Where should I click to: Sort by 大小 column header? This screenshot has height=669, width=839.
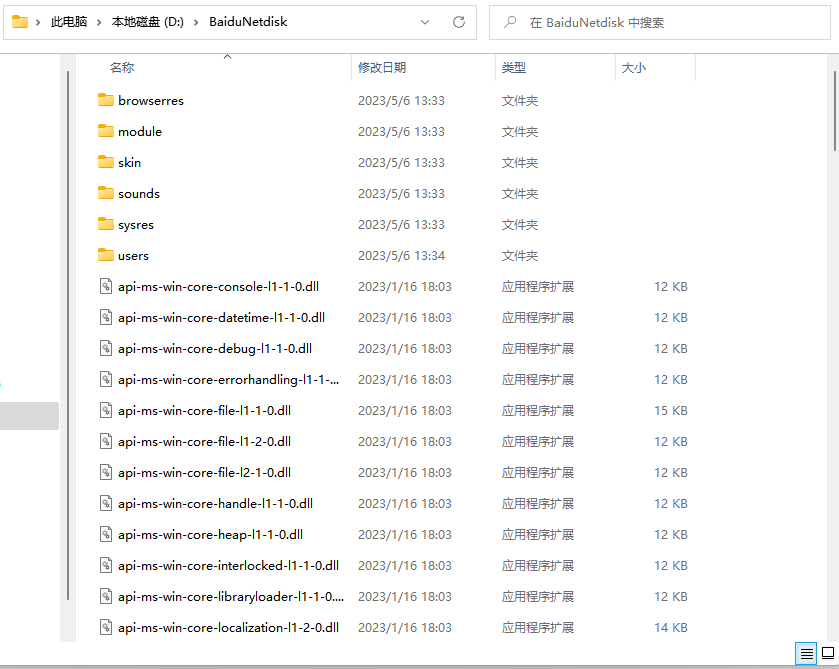(x=634, y=67)
